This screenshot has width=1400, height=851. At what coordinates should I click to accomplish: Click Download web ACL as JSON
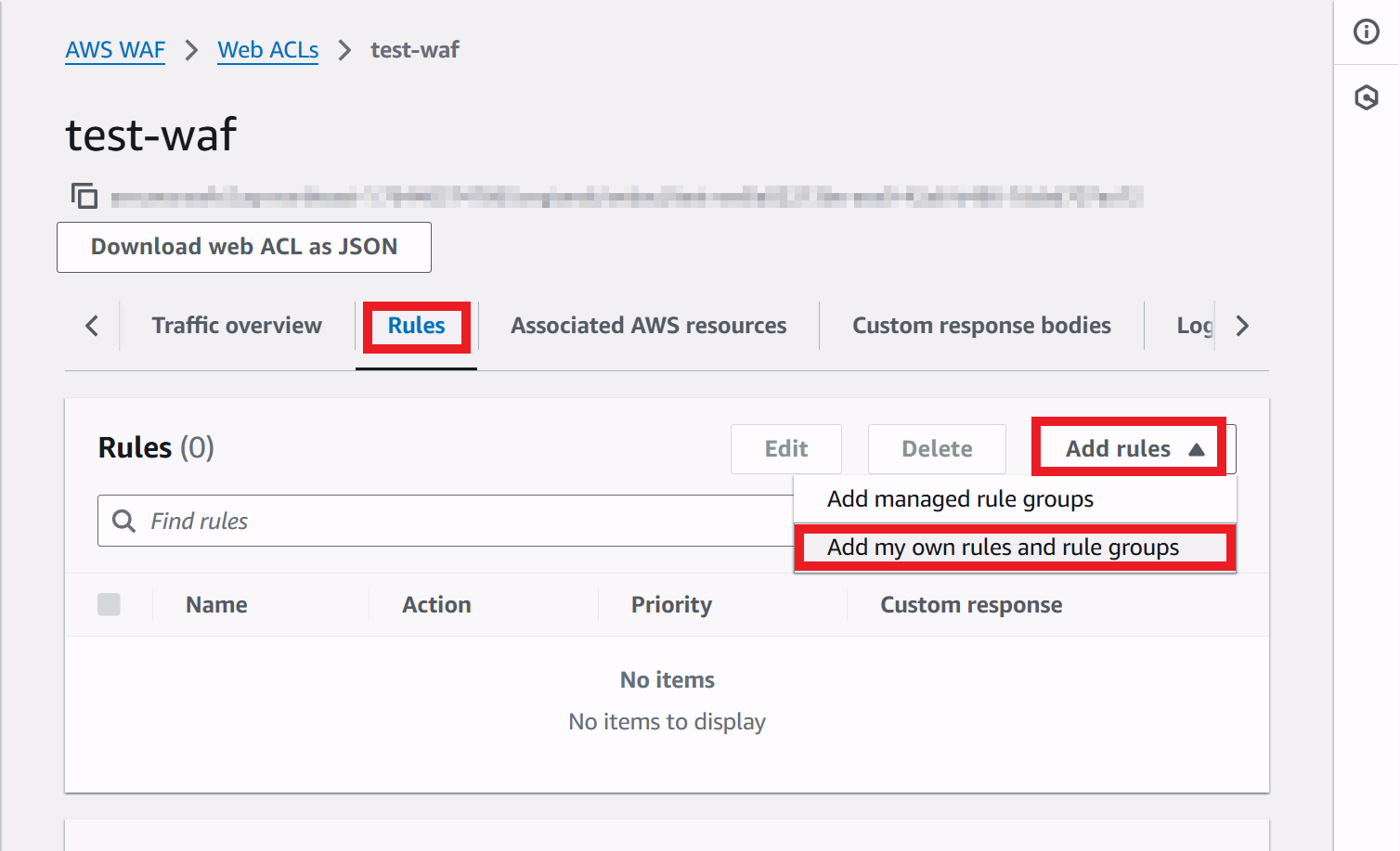click(244, 247)
